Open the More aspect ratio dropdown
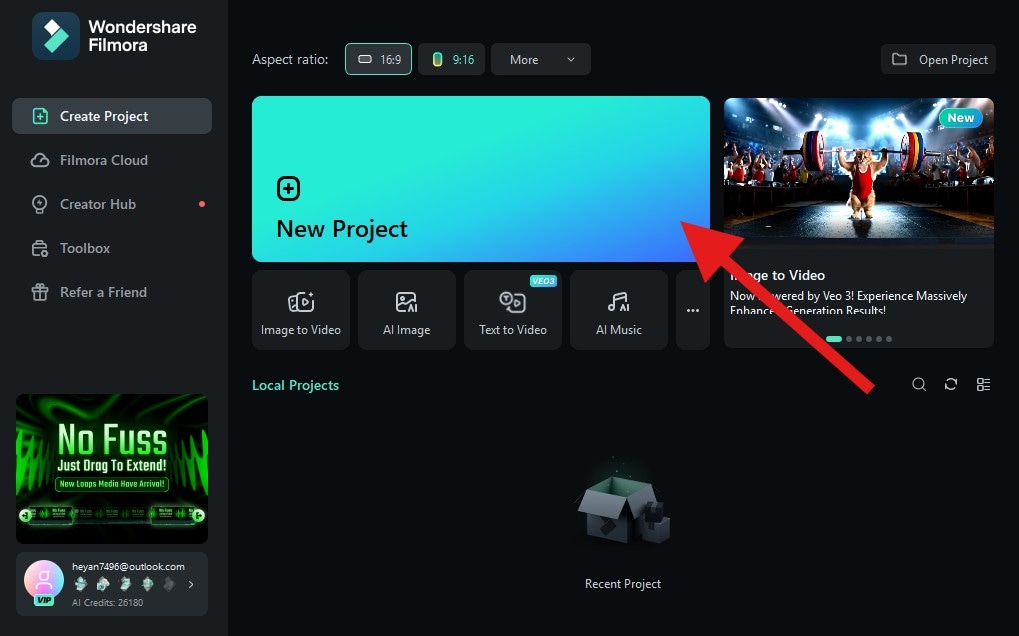 click(540, 59)
